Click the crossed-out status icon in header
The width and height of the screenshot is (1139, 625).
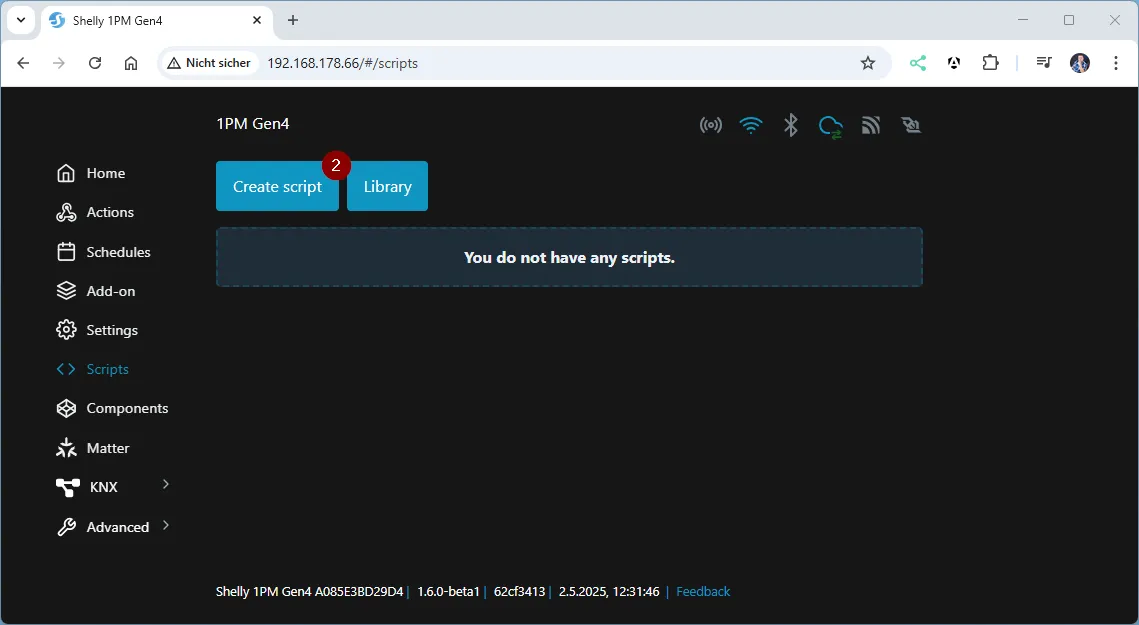910,125
